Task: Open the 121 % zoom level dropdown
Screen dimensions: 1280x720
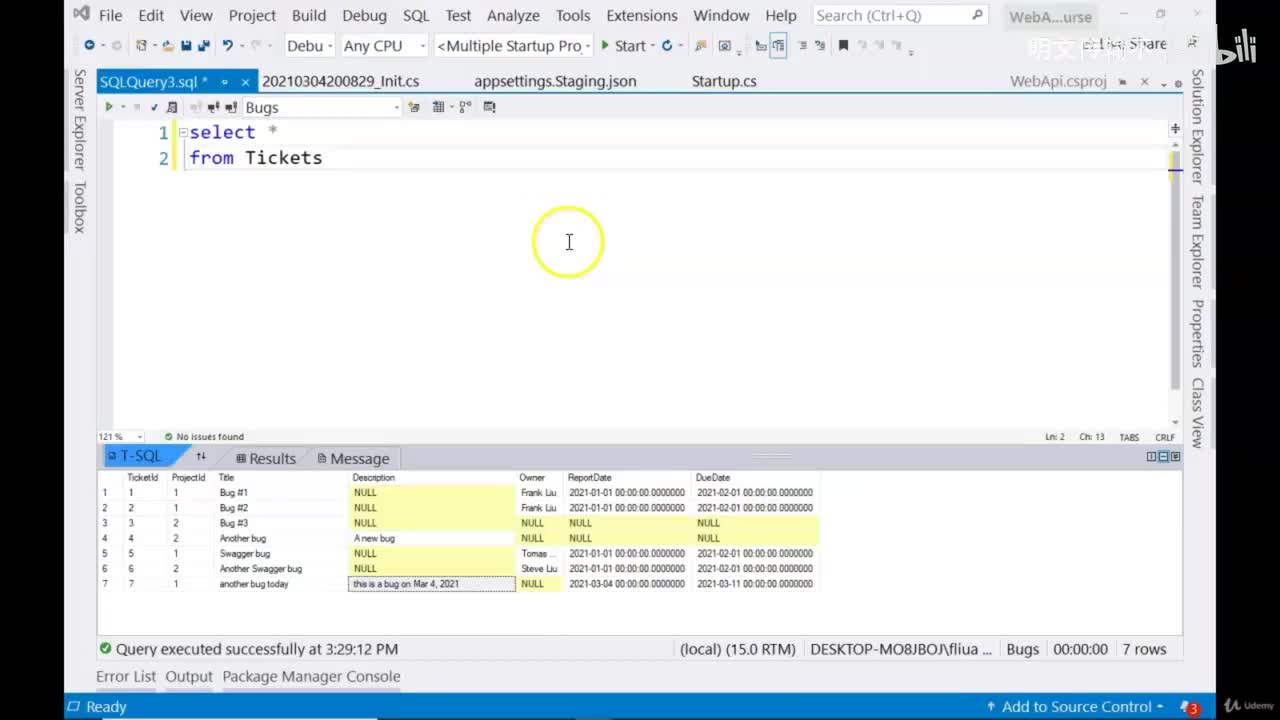Action: tap(121, 437)
